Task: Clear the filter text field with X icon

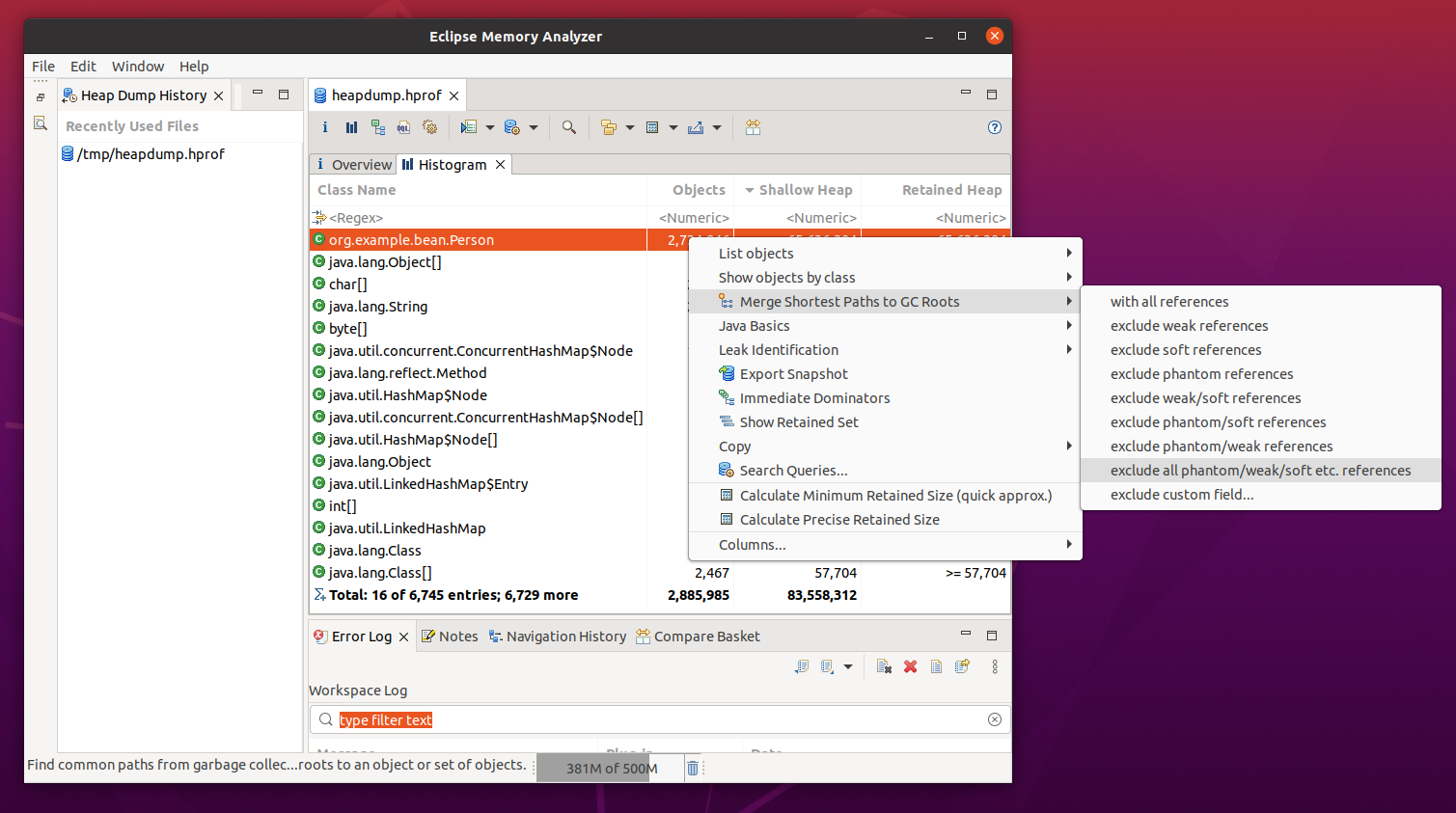Action: coord(995,719)
